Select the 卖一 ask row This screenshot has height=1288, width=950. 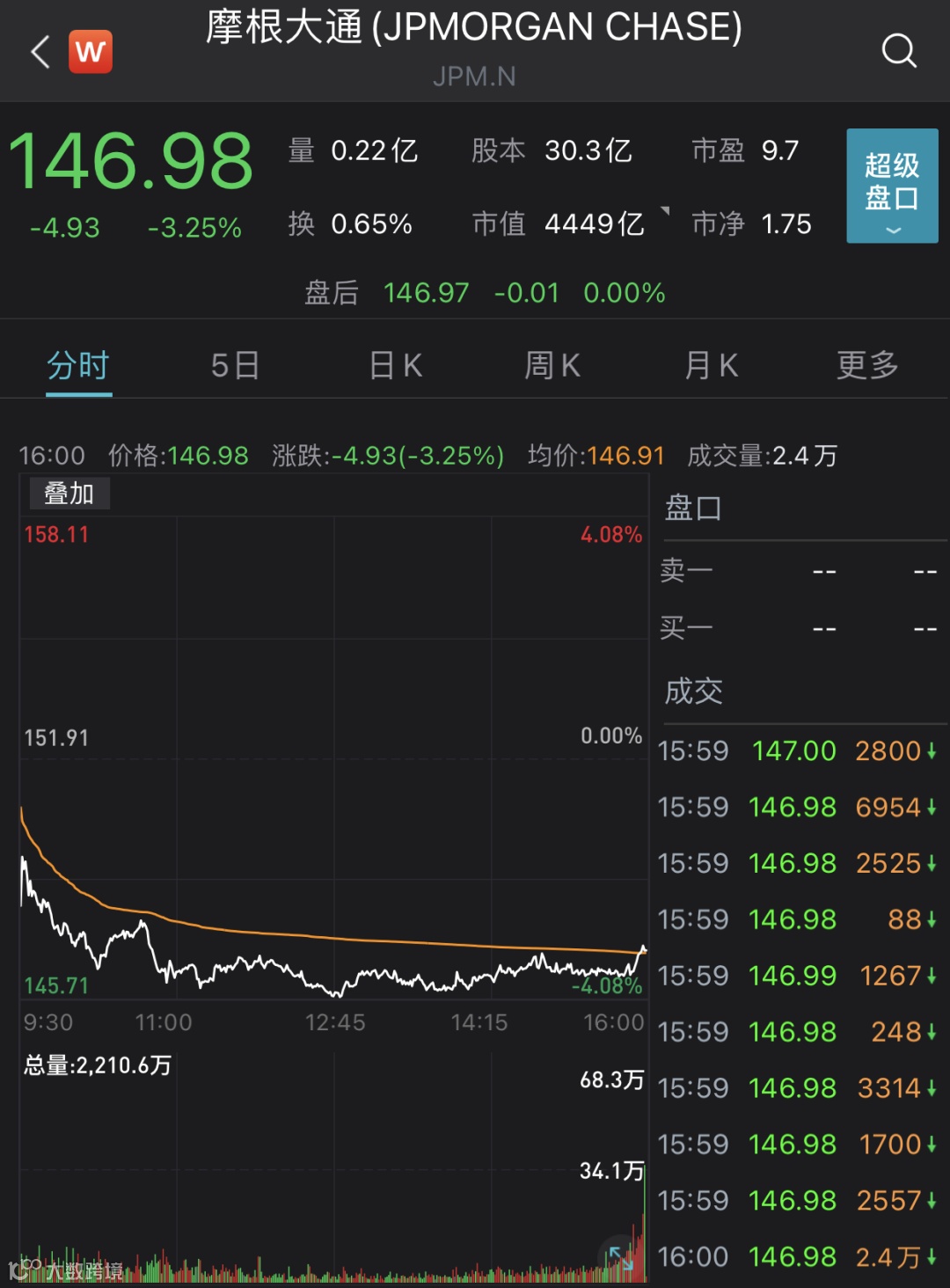799,571
